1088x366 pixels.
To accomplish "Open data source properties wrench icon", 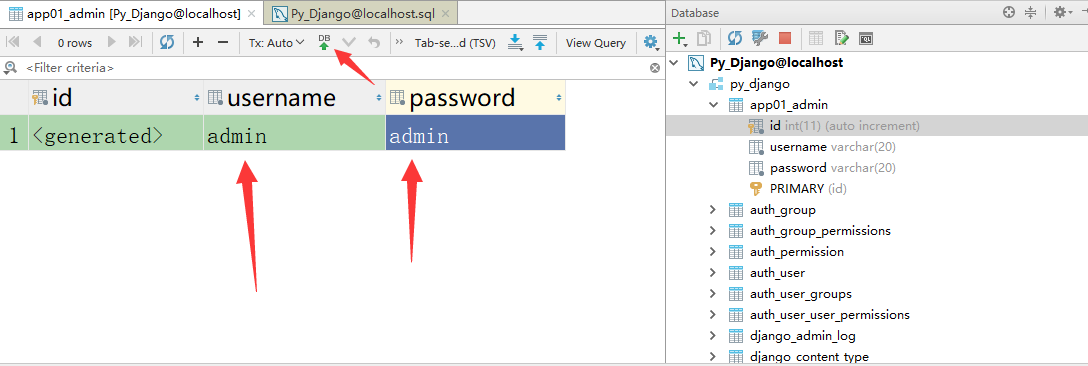I will tap(760, 38).
